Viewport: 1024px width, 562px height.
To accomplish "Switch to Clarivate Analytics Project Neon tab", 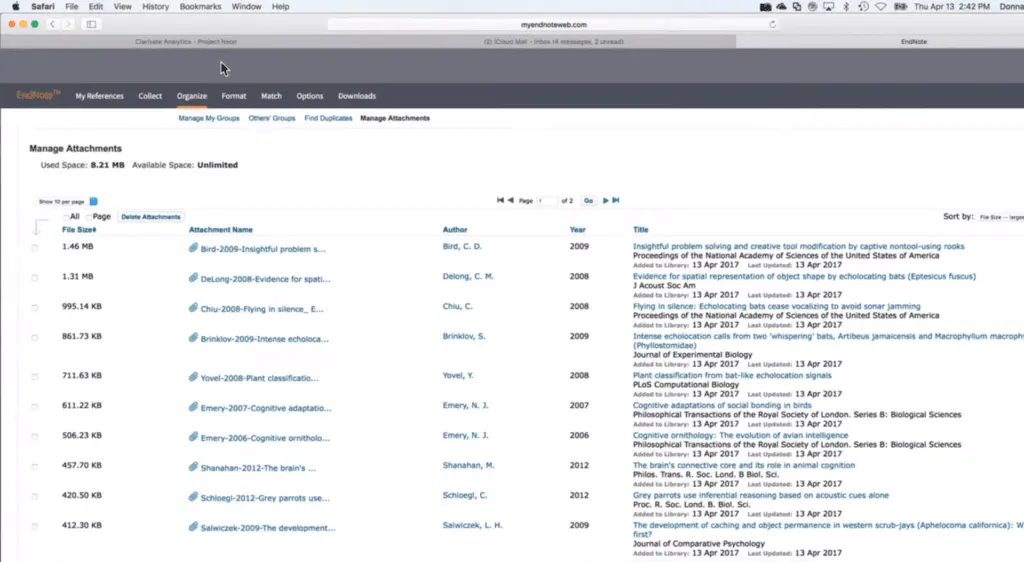I will [x=185, y=42].
